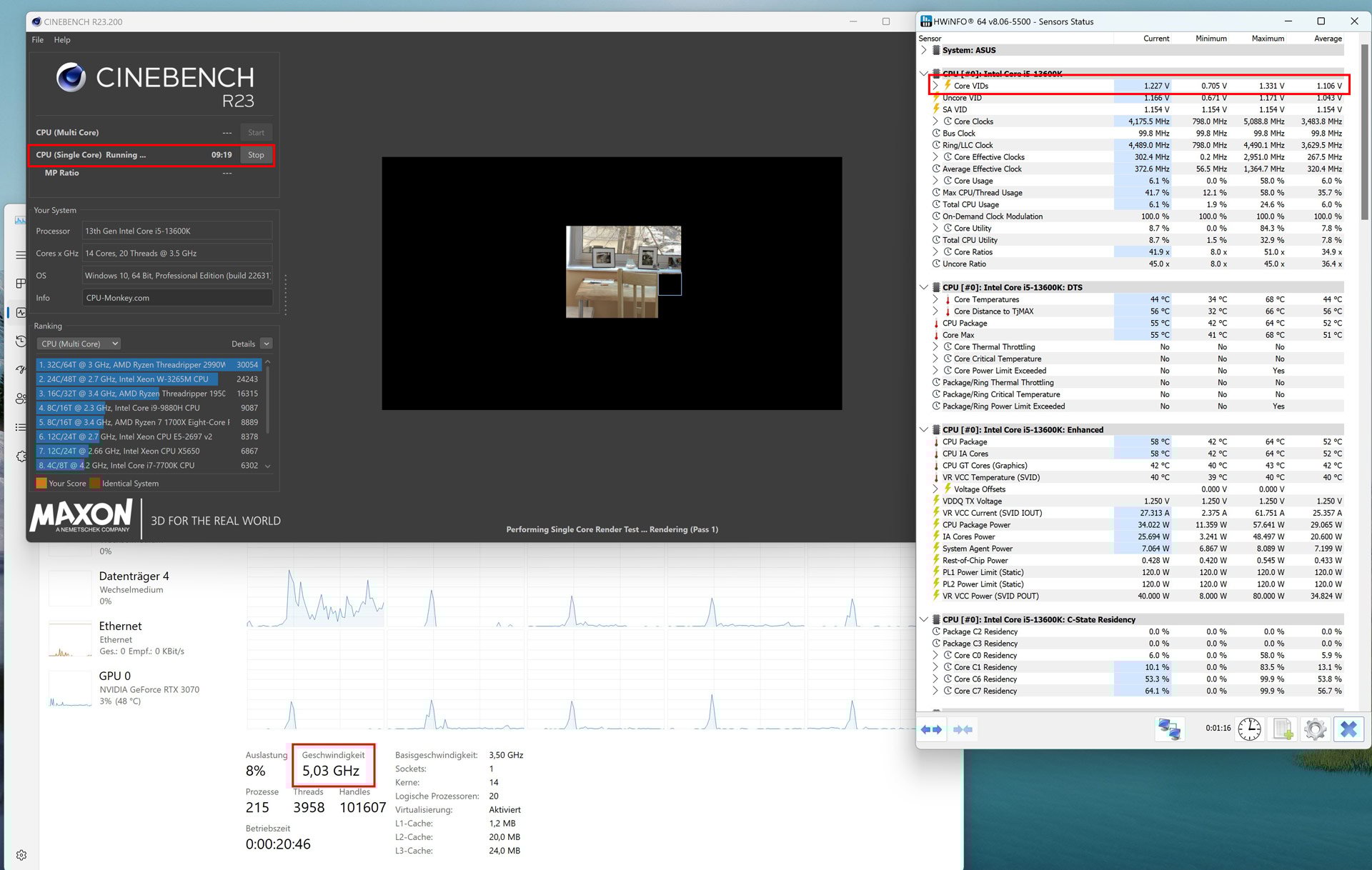
Task: Open HWiNFO sensor settings gear
Action: [1315, 729]
